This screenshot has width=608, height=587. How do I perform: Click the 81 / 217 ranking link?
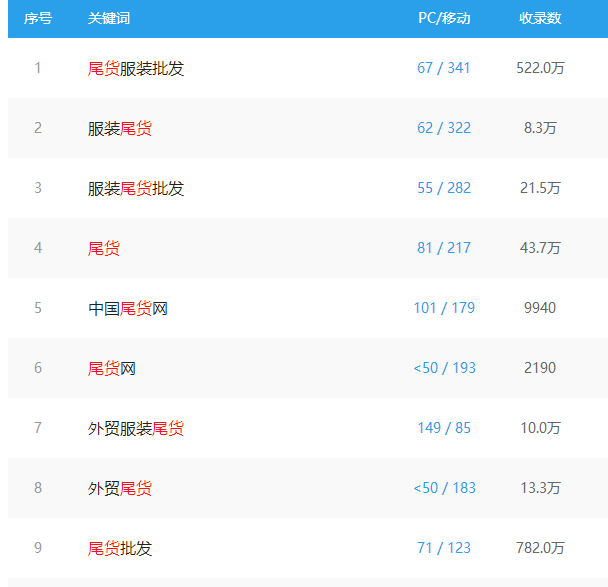click(x=444, y=248)
